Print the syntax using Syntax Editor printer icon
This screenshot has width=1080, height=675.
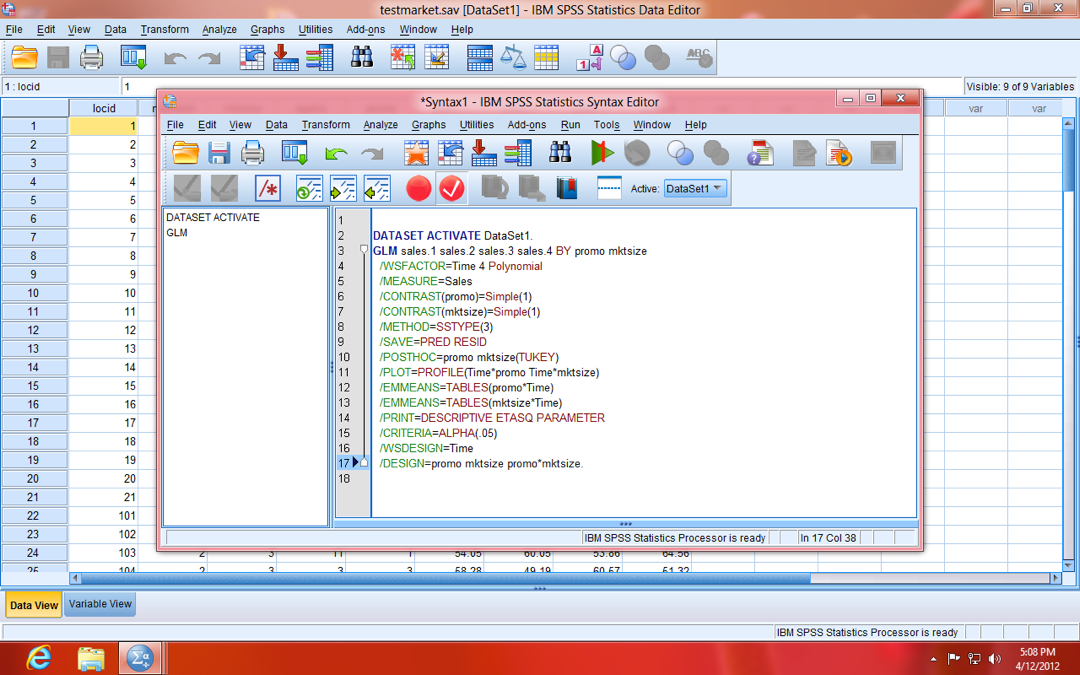tap(252, 152)
